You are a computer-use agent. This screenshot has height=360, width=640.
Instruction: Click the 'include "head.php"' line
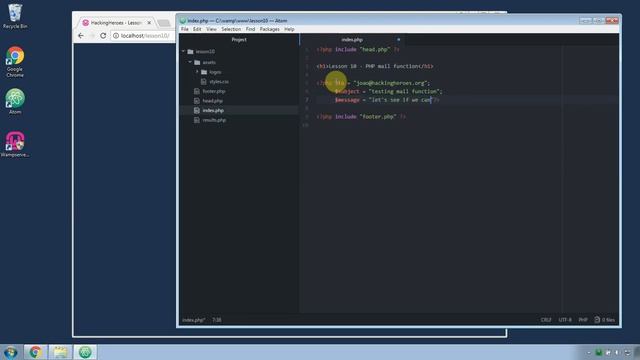pyautogui.click(x=358, y=49)
